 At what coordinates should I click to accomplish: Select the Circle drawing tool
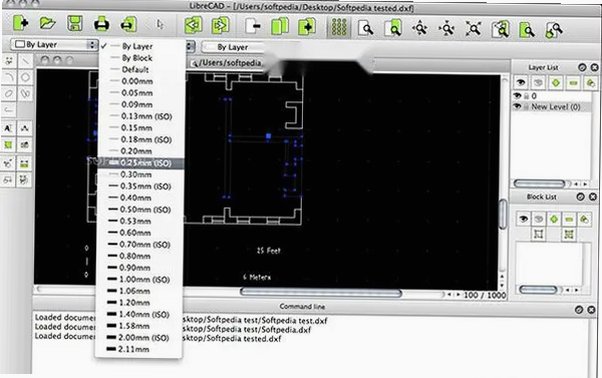click(25, 77)
